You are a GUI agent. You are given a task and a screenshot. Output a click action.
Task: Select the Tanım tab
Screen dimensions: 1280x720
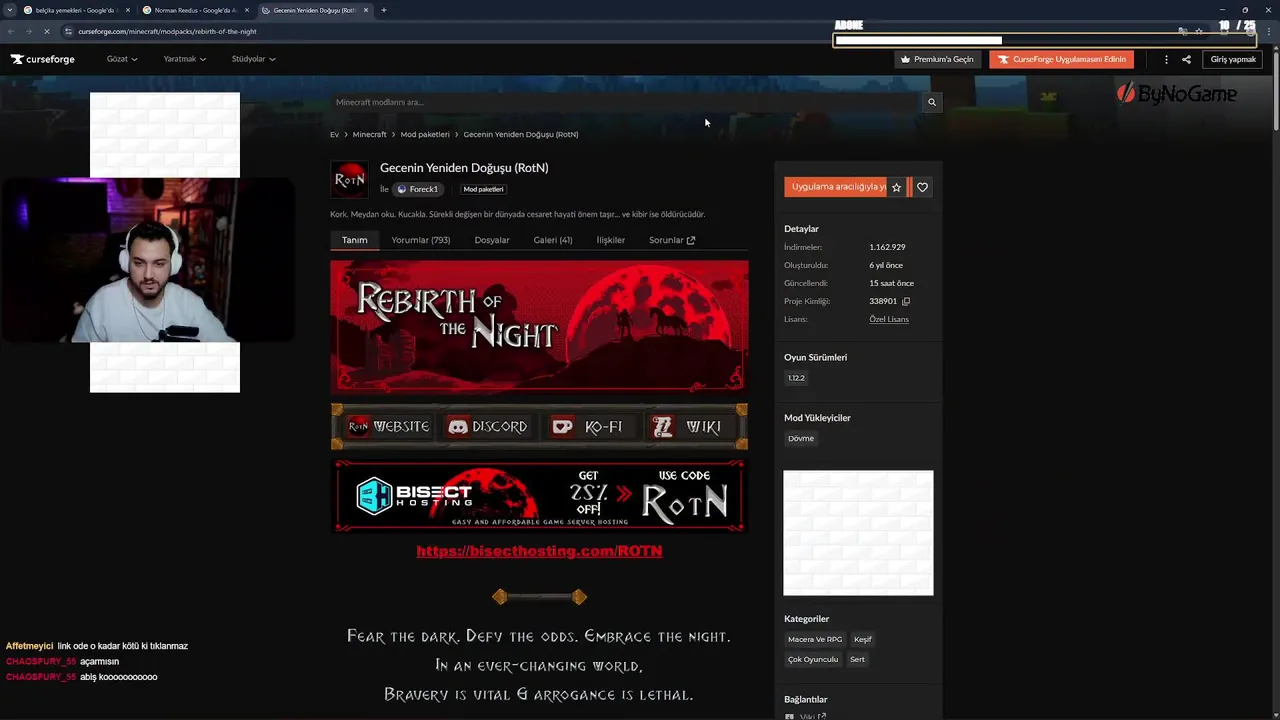pyautogui.click(x=354, y=240)
